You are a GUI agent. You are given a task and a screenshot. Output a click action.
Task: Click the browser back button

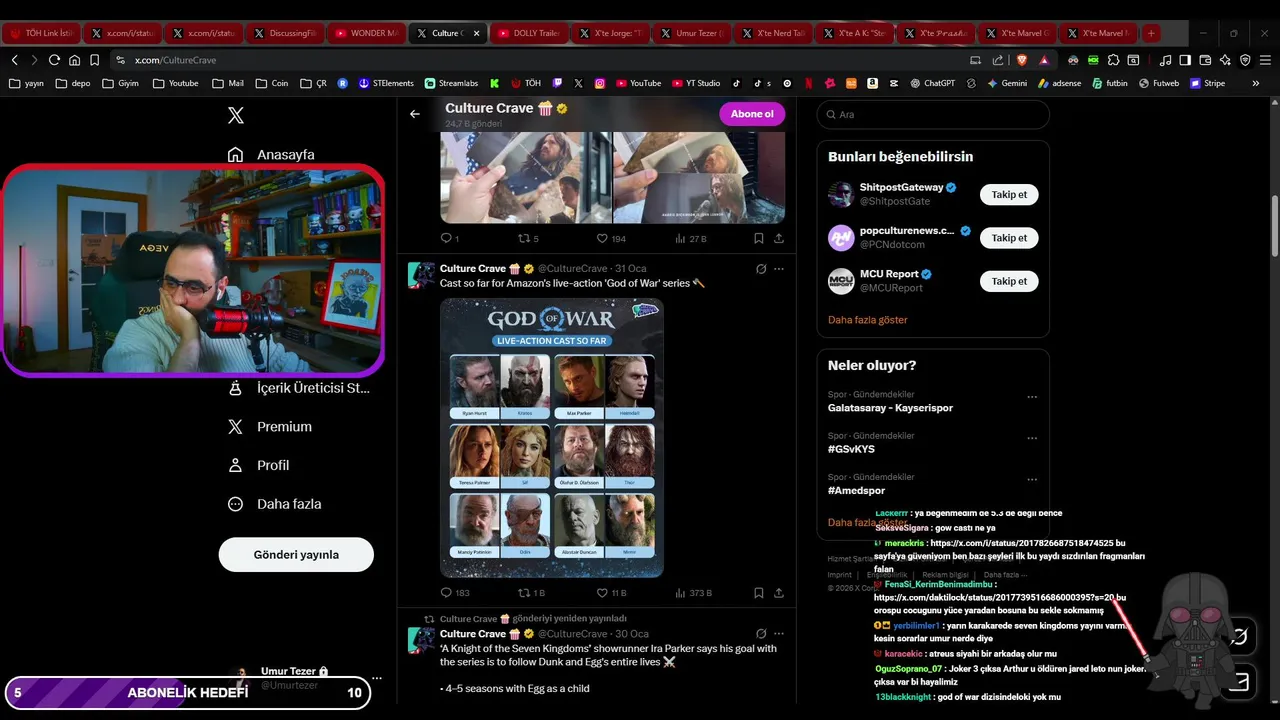click(15, 60)
